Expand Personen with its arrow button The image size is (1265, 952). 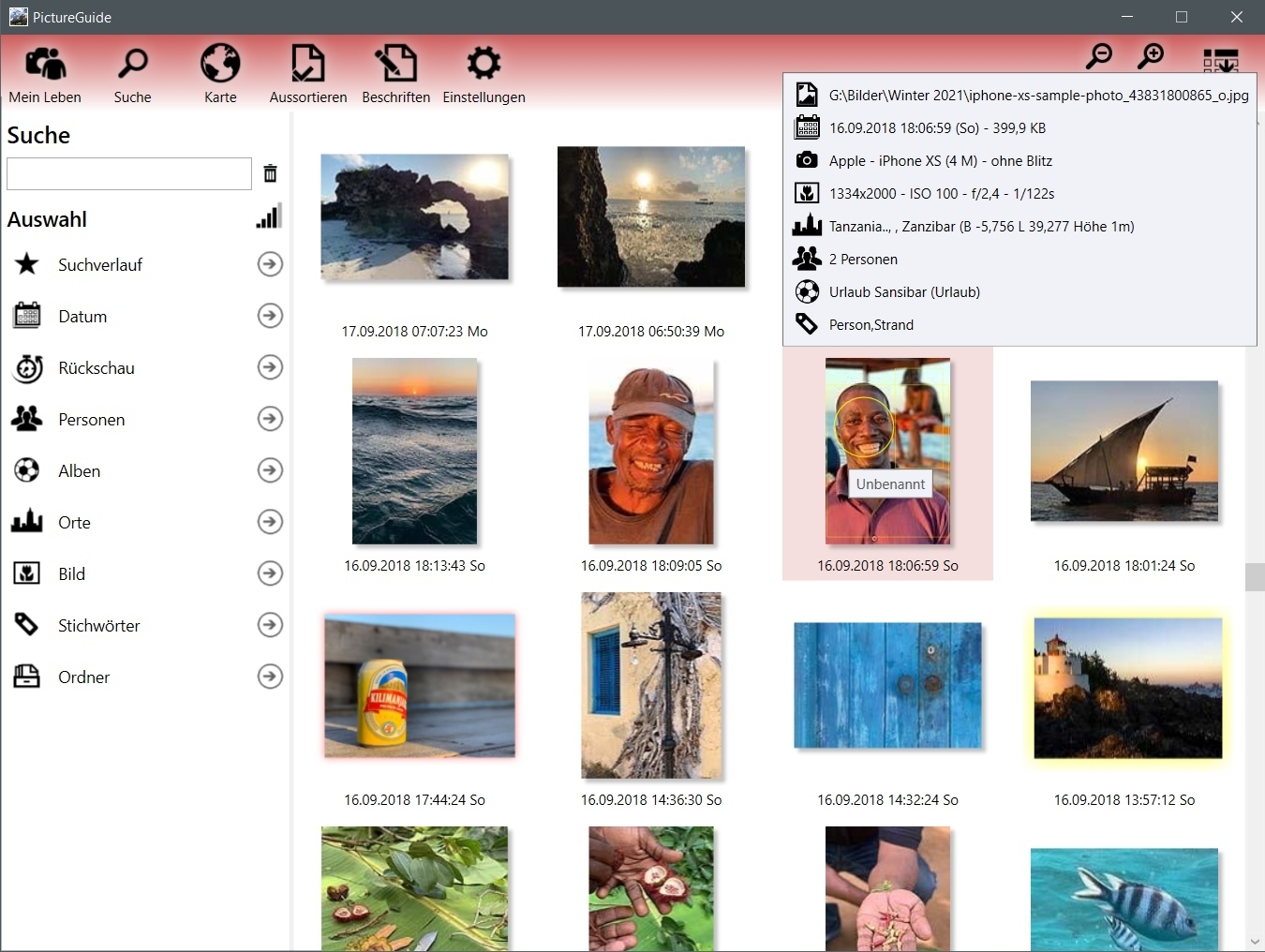tap(270, 419)
